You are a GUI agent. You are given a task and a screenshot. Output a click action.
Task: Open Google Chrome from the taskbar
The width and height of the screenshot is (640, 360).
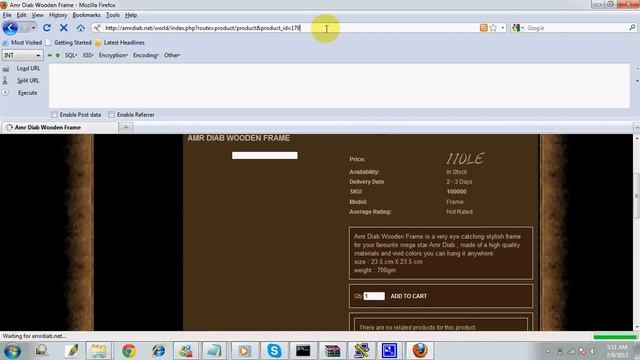coord(129,351)
